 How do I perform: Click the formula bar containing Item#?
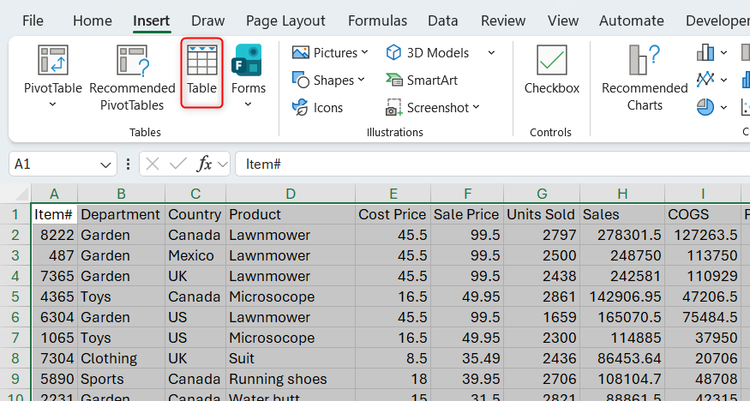point(493,164)
